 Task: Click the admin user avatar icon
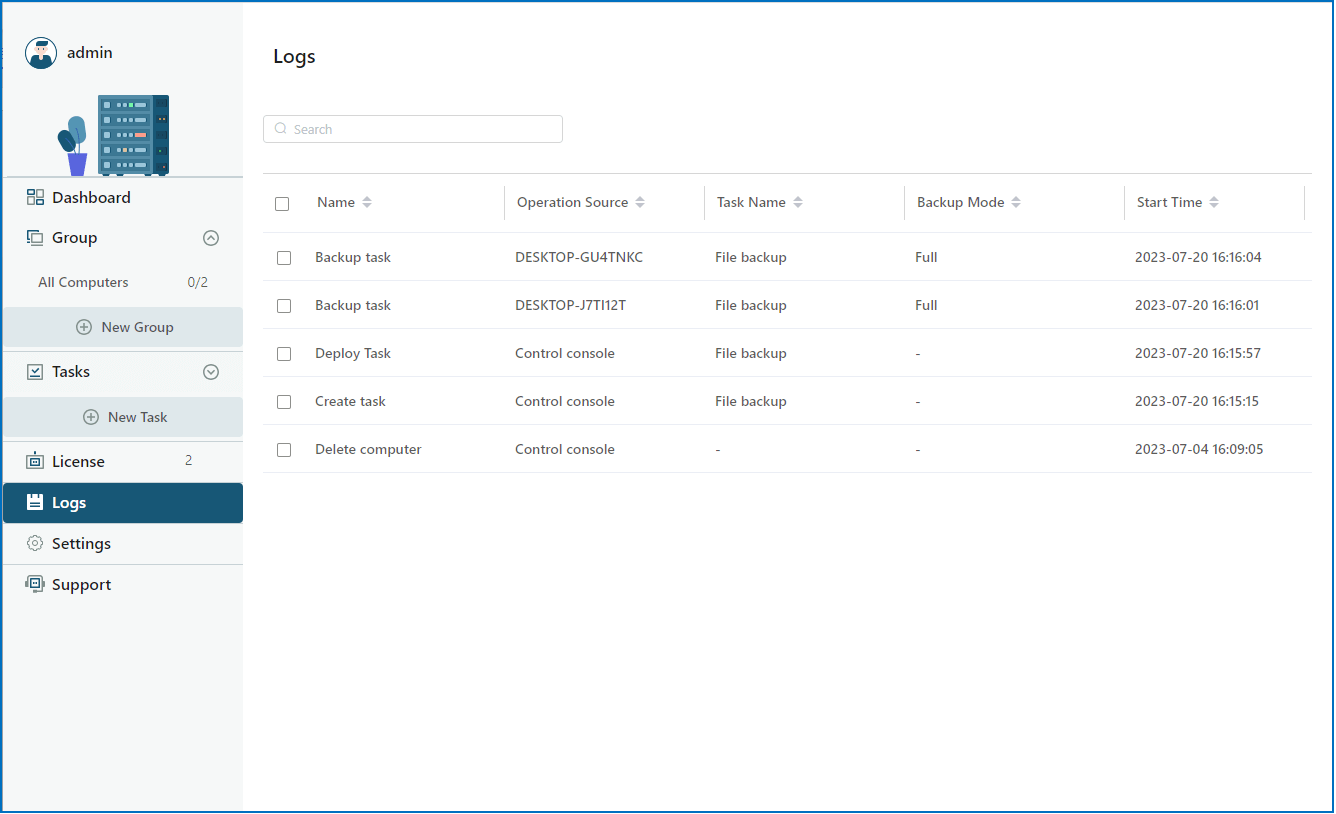tap(41, 53)
